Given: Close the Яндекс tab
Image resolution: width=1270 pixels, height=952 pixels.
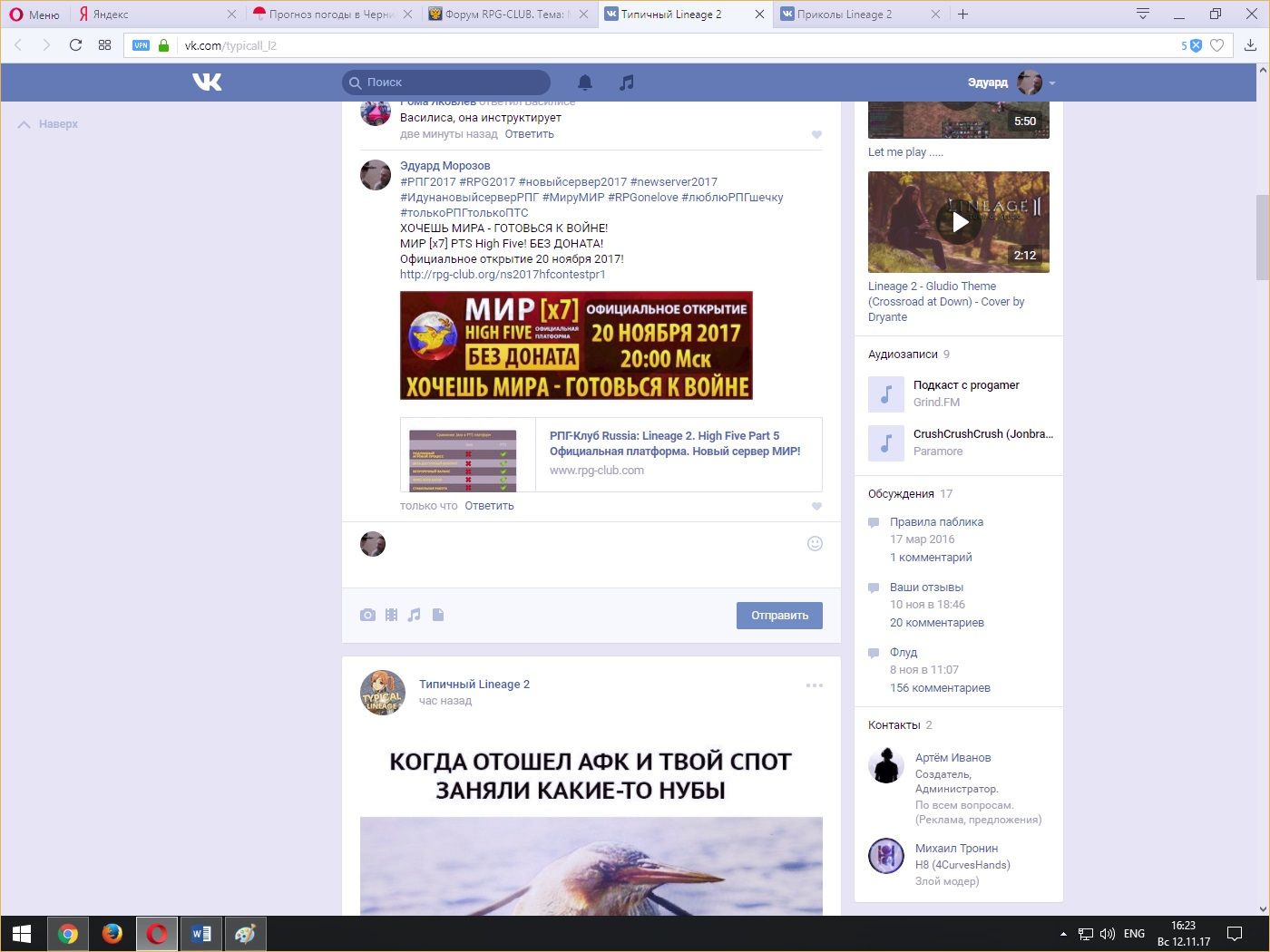Looking at the screenshot, I should click(x=231, y=14).
